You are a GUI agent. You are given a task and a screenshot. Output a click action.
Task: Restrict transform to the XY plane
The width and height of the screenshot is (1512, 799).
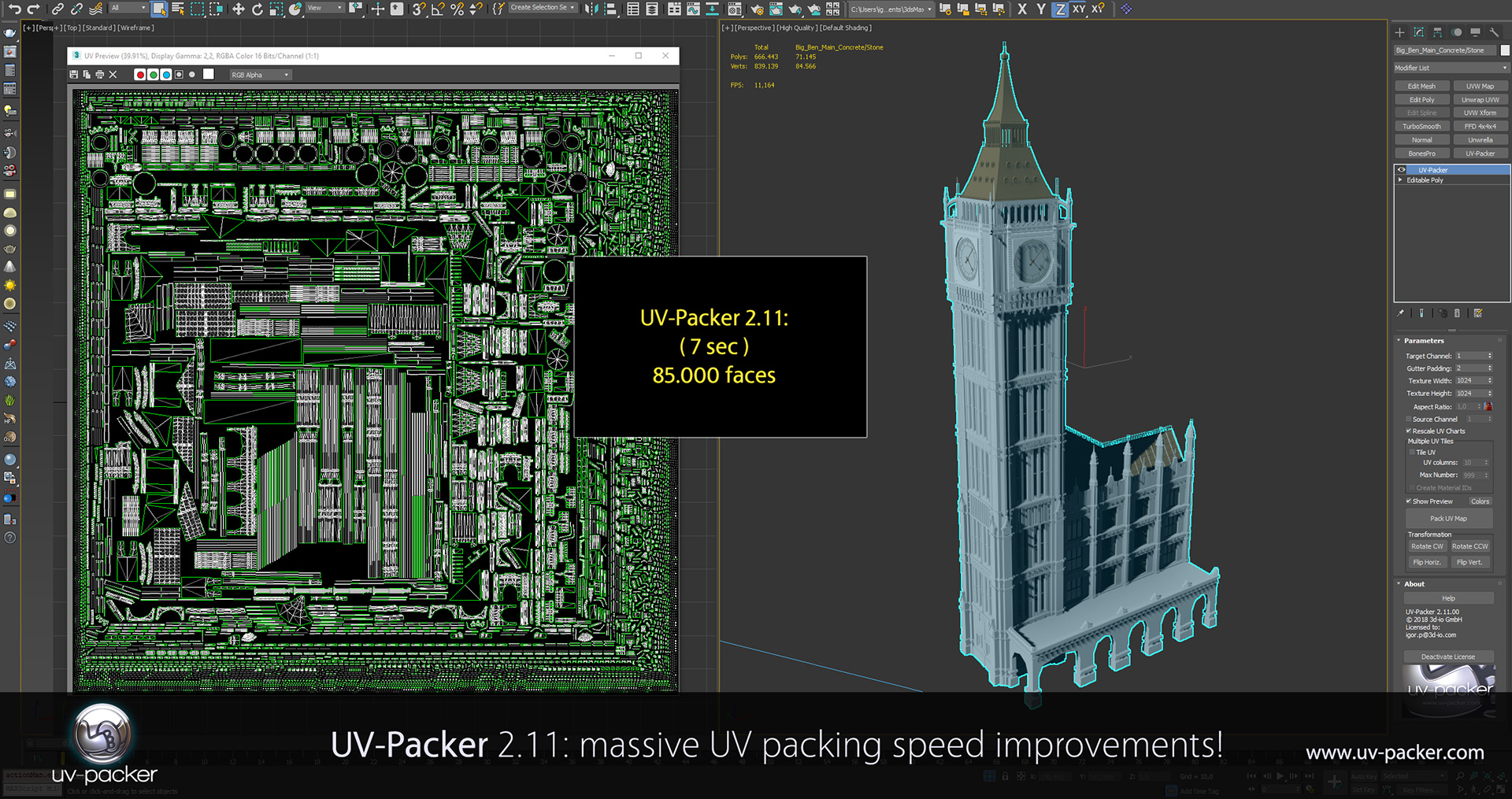[1079, 9]
